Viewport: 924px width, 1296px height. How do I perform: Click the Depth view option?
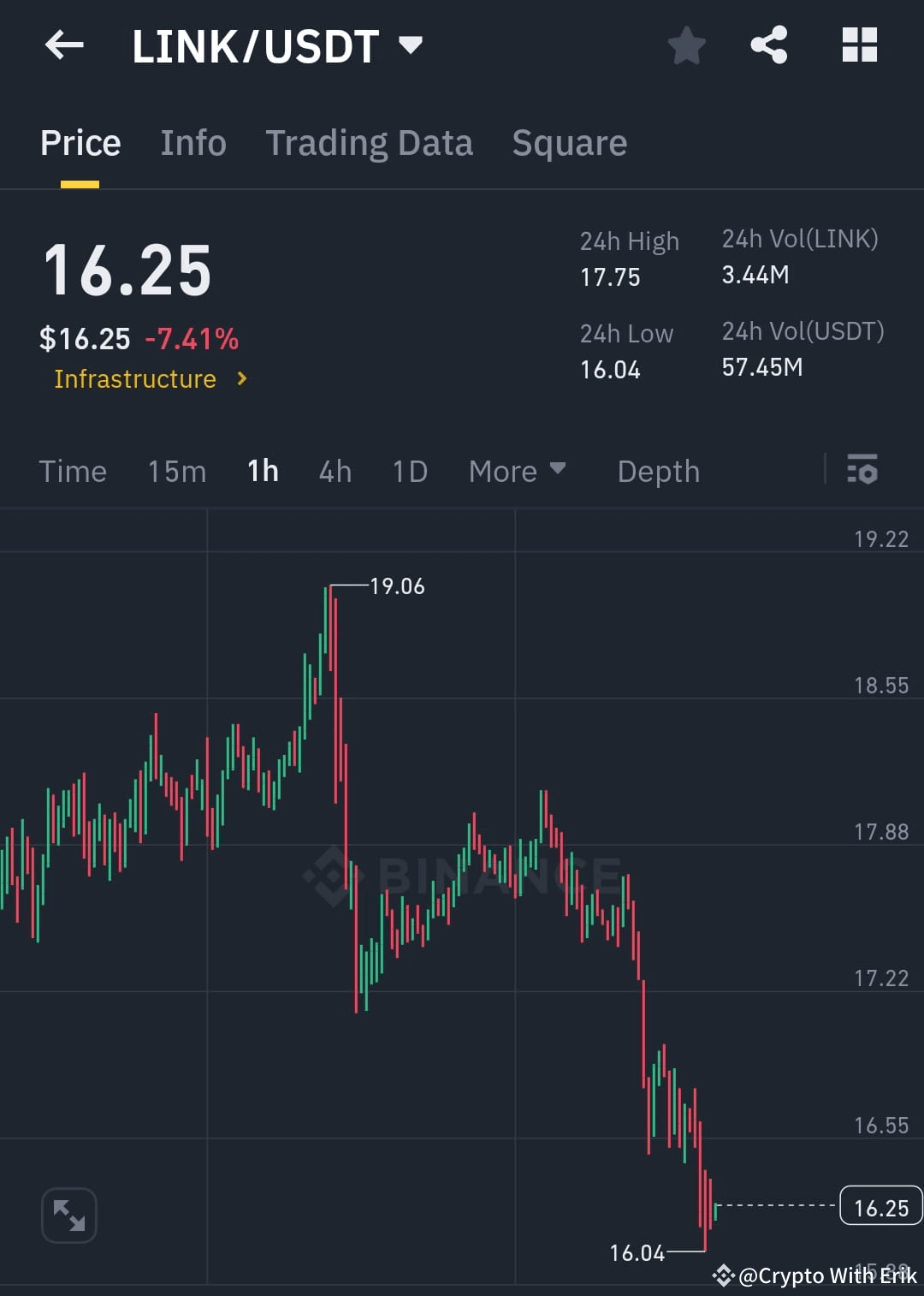658,470
